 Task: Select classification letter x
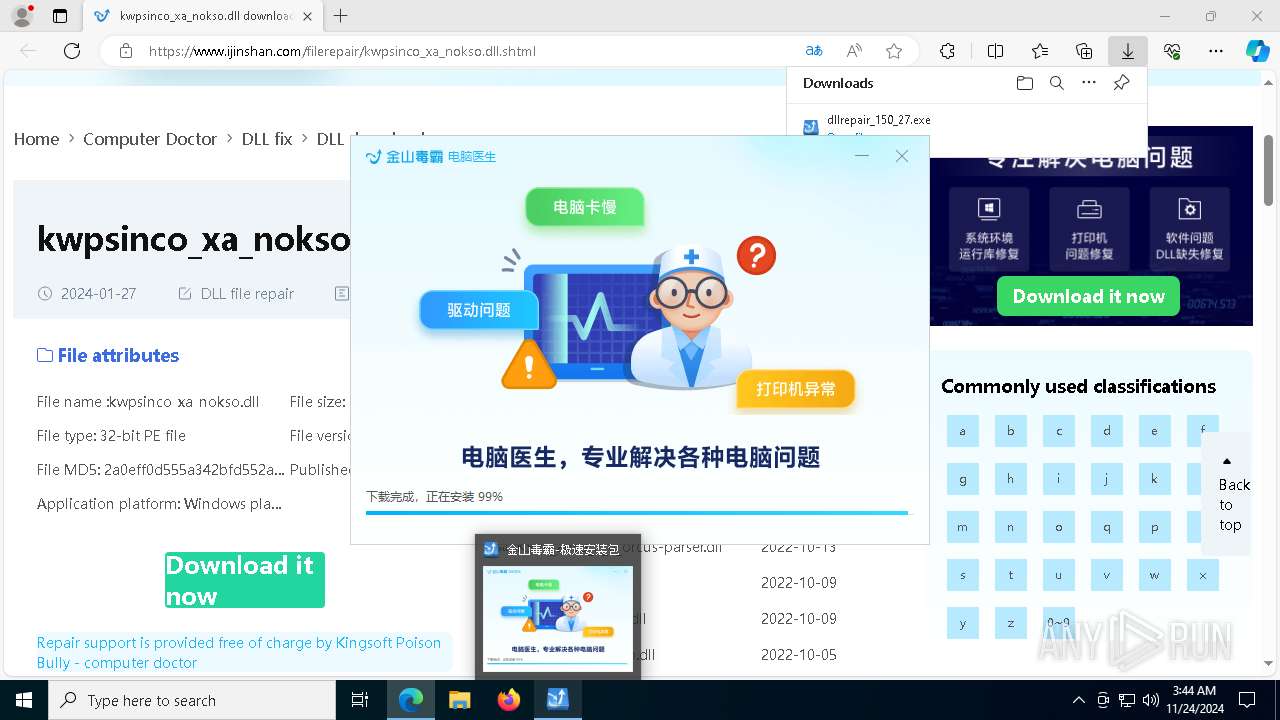[1202, 575]
